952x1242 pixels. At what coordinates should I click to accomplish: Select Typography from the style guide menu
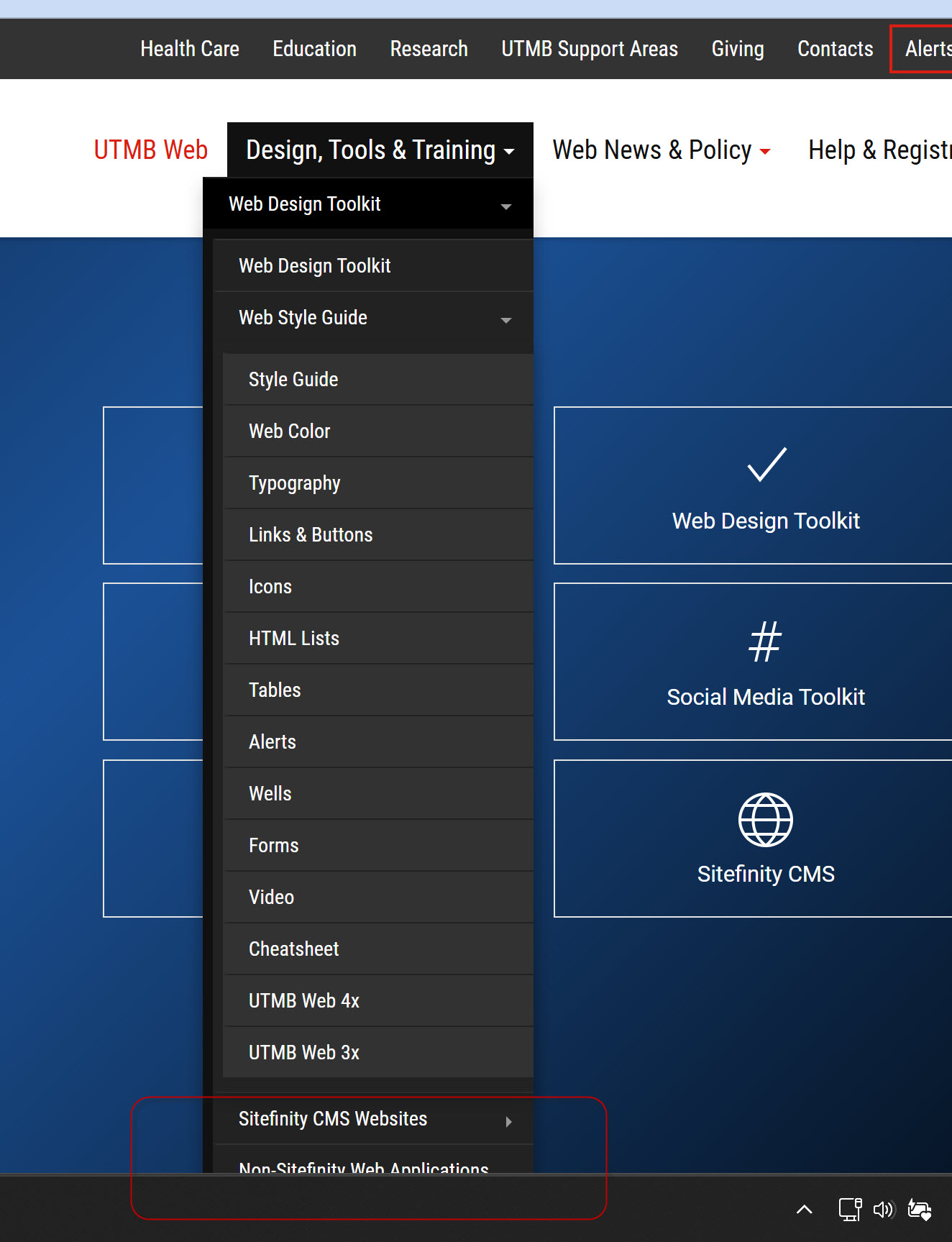coord(295,483)
